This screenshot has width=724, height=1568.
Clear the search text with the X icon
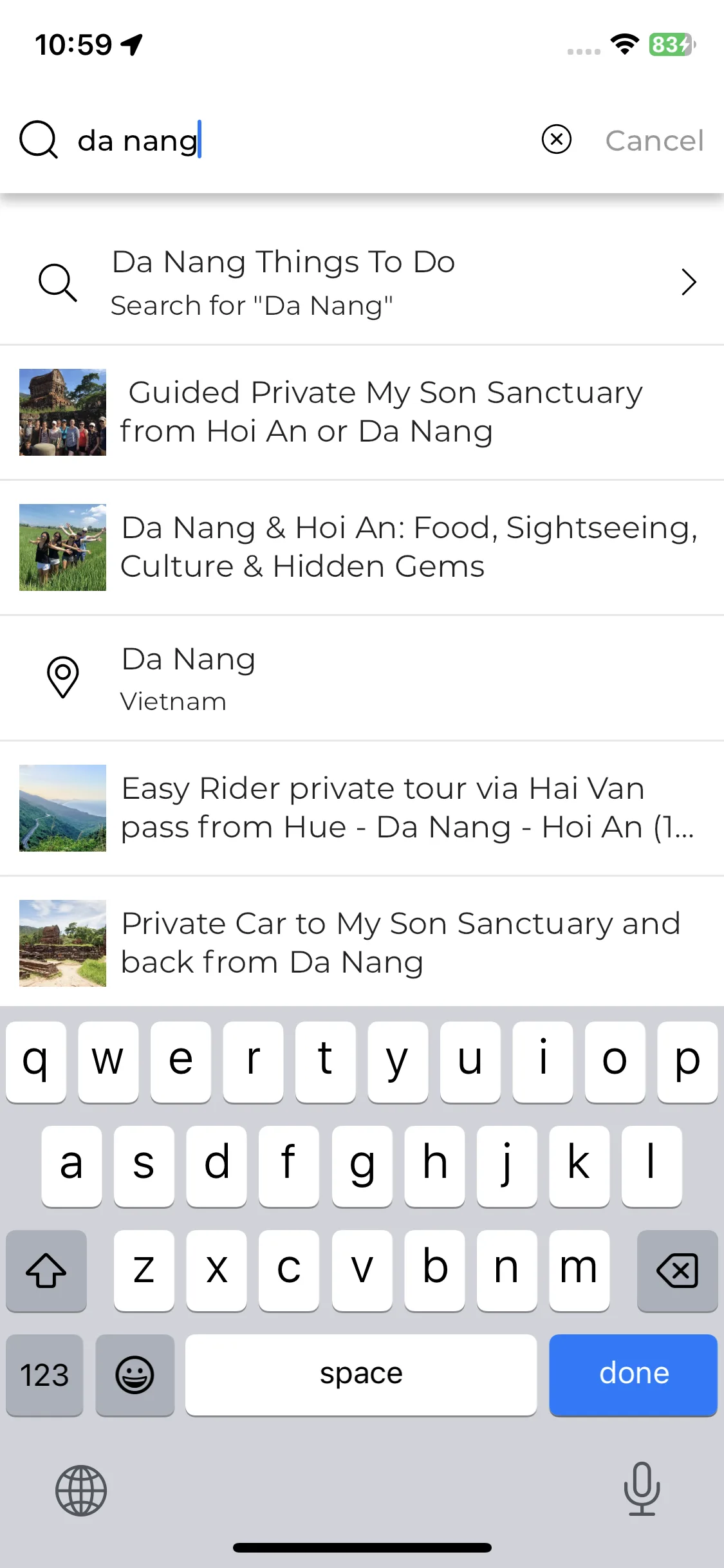pos(556,140)
